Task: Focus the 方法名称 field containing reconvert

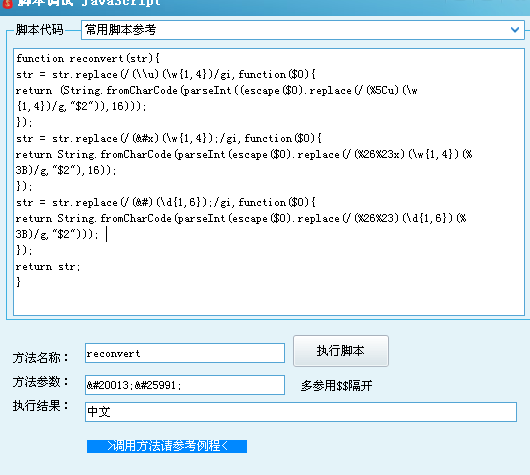Action: point(185,353)
